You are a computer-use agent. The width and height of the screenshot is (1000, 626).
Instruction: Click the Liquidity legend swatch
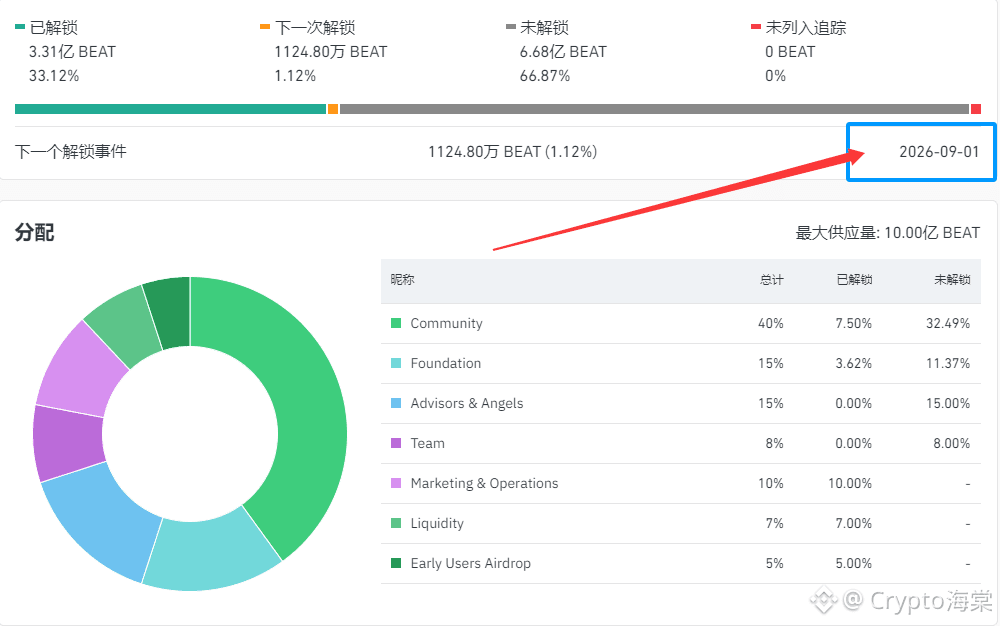[396, 523]
